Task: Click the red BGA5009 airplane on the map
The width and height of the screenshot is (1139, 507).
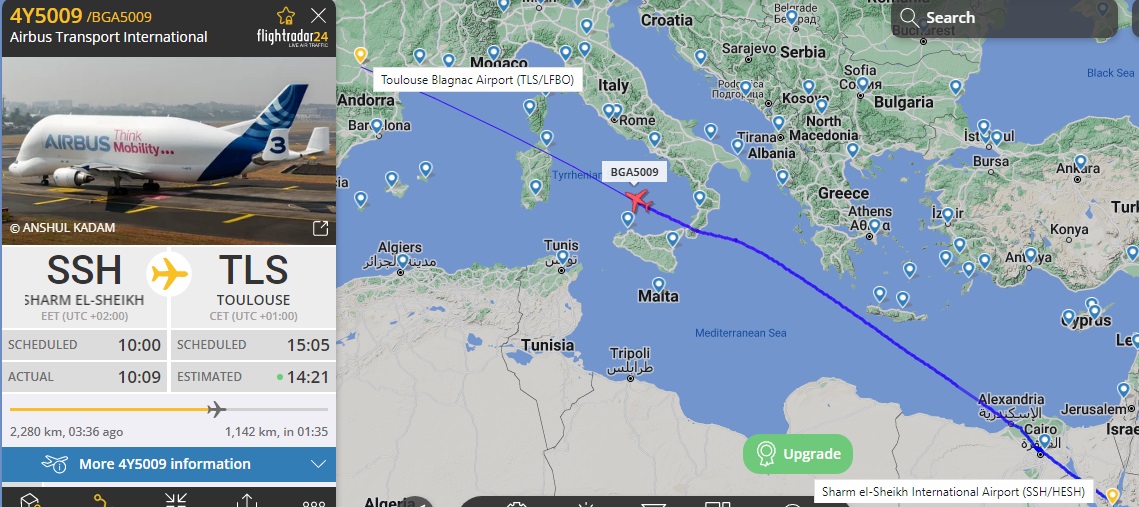Action: pyautogui.click(x=639, y=199)
